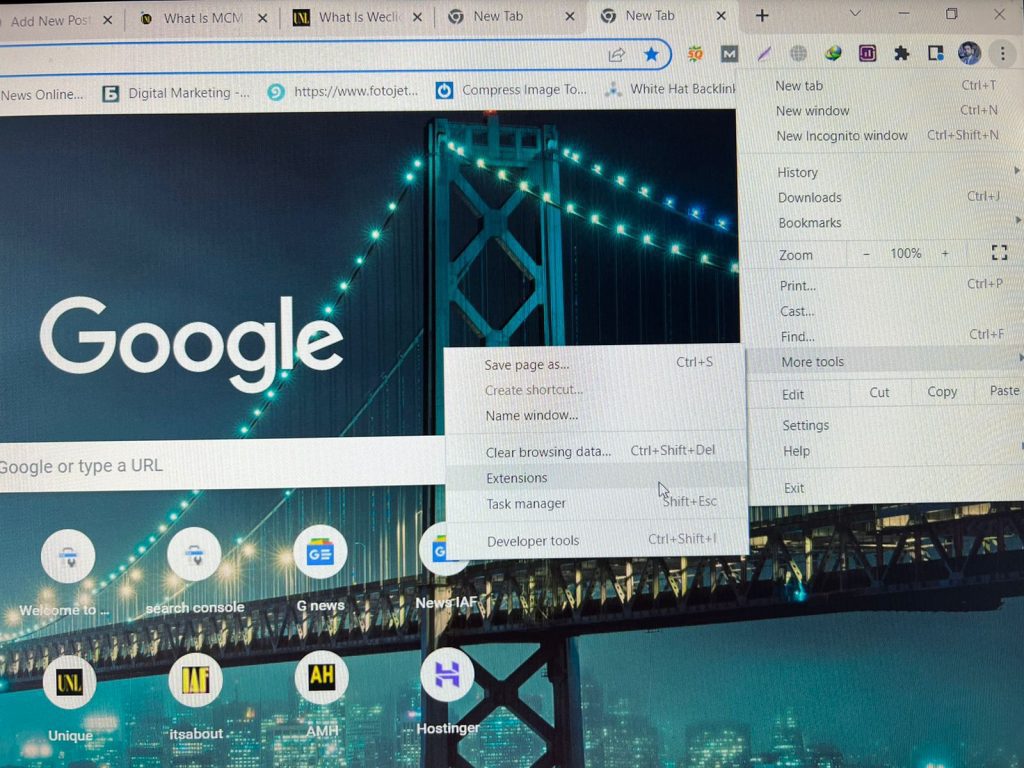Screen dimensions: 1024x768
Task: Select Extensions in More tools submenu
Action: 517,478
